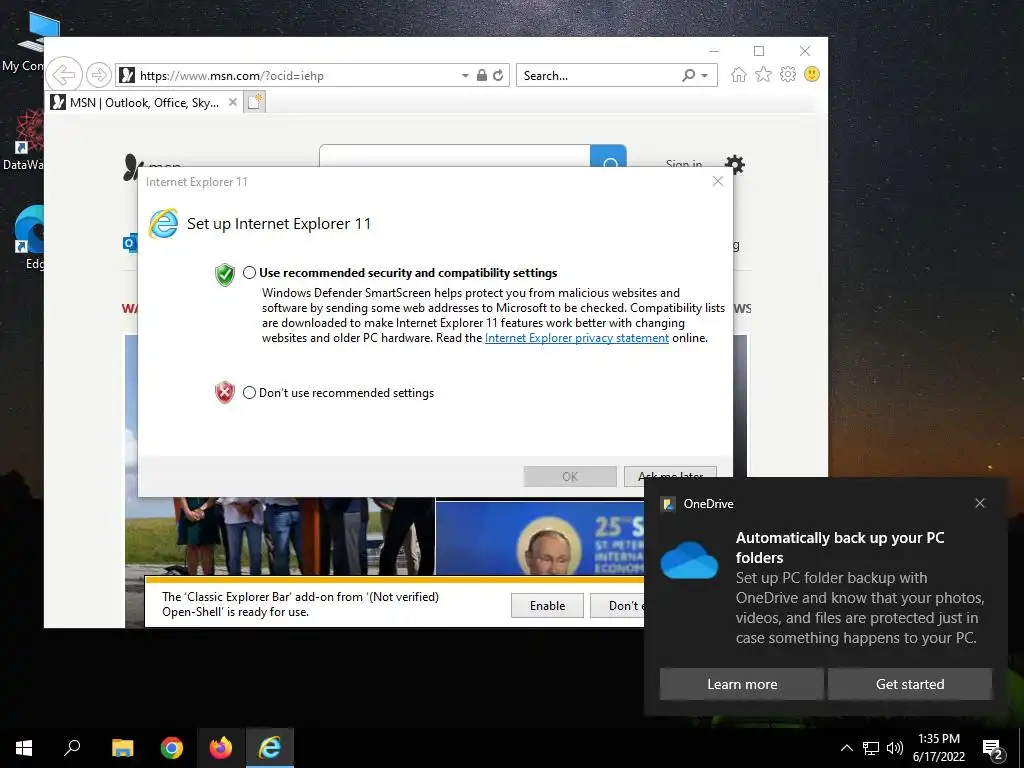Viewport: 1024px width, 768px height.
Task: Open the taskbar clock showing 1:35 PM
Action: point(938,748)
